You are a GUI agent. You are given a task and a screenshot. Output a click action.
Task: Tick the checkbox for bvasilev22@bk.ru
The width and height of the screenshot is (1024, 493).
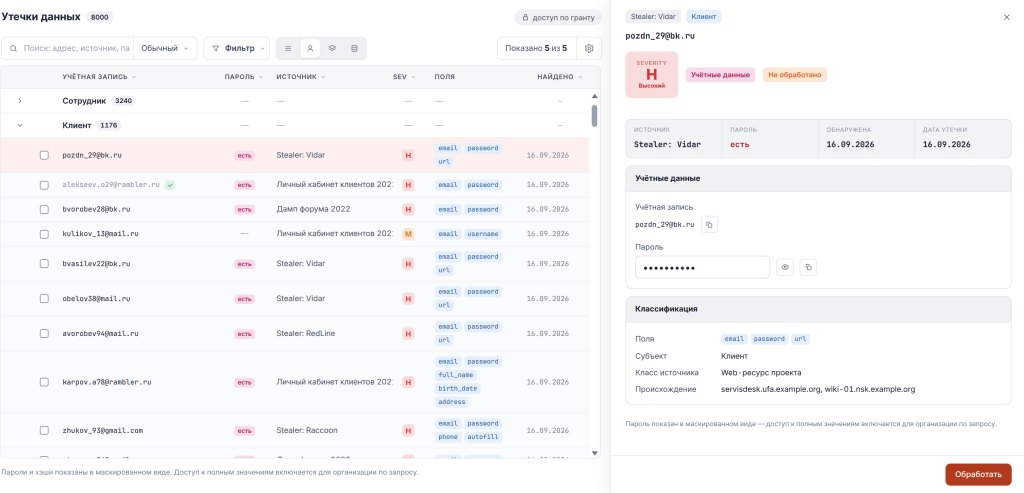tap(44, 264)
